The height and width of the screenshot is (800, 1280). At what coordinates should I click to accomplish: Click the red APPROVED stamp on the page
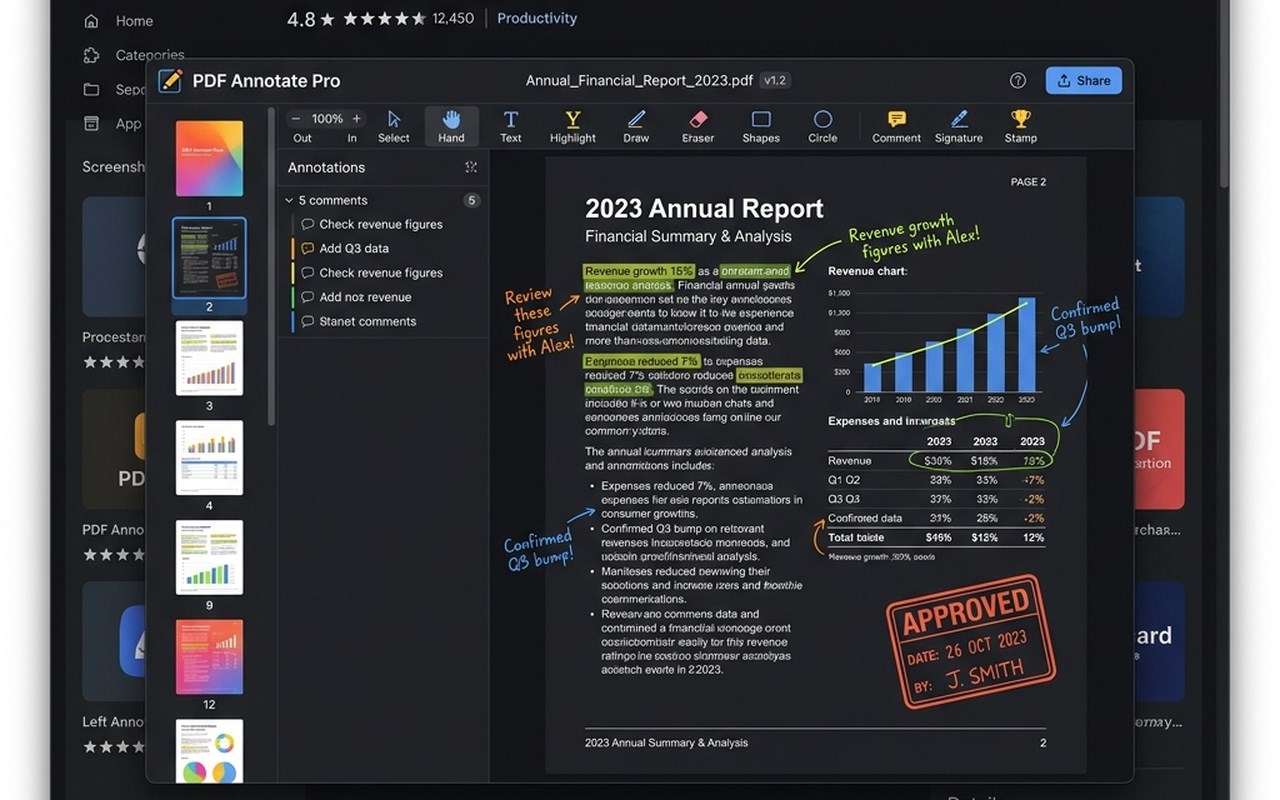coord(969,641)
